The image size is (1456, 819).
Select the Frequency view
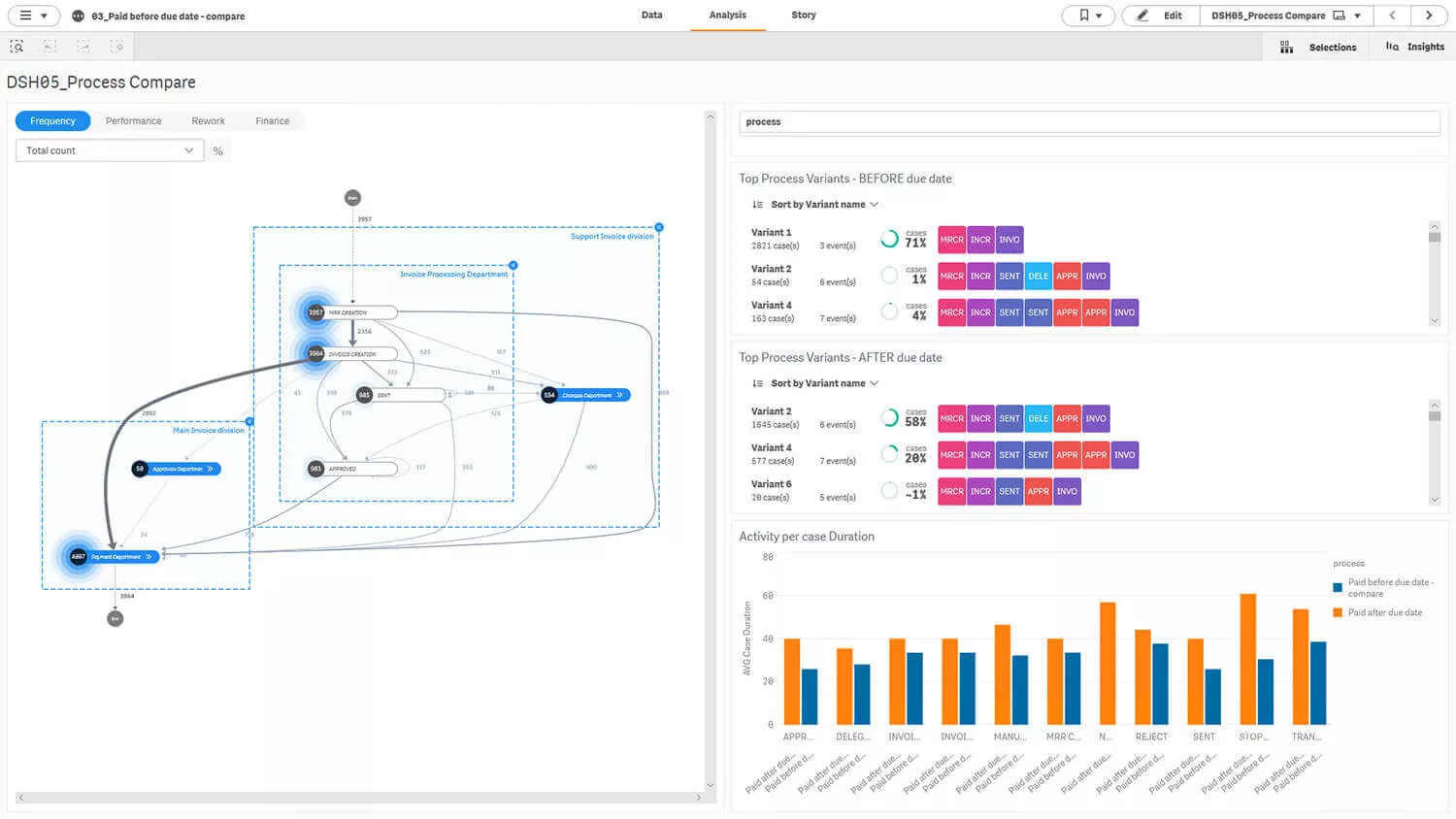coord(52,121)
